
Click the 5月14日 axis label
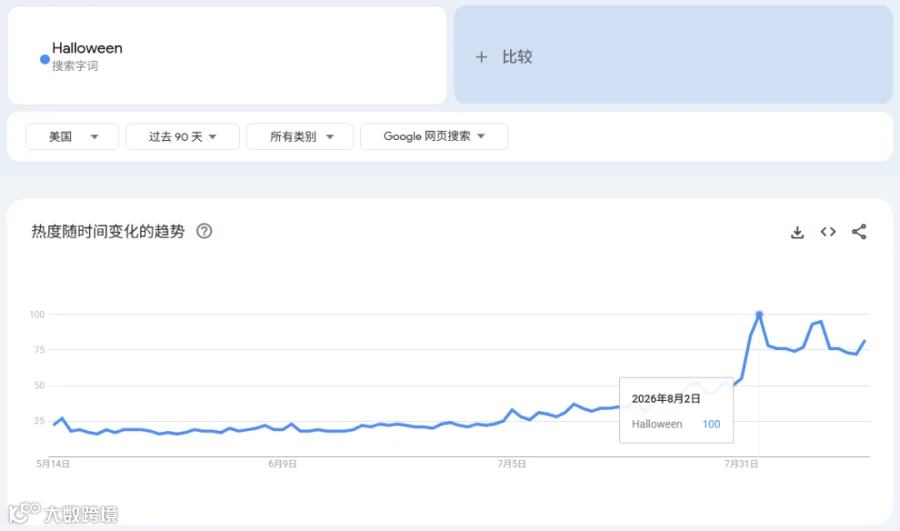pyautogui.click(x=53, y=464)
